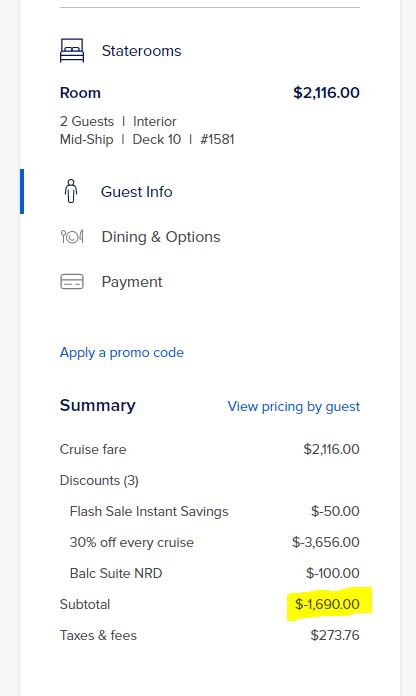Click the Cruise fare row
416x696 pixels.
pyautogui.click(x=210, y=449)
